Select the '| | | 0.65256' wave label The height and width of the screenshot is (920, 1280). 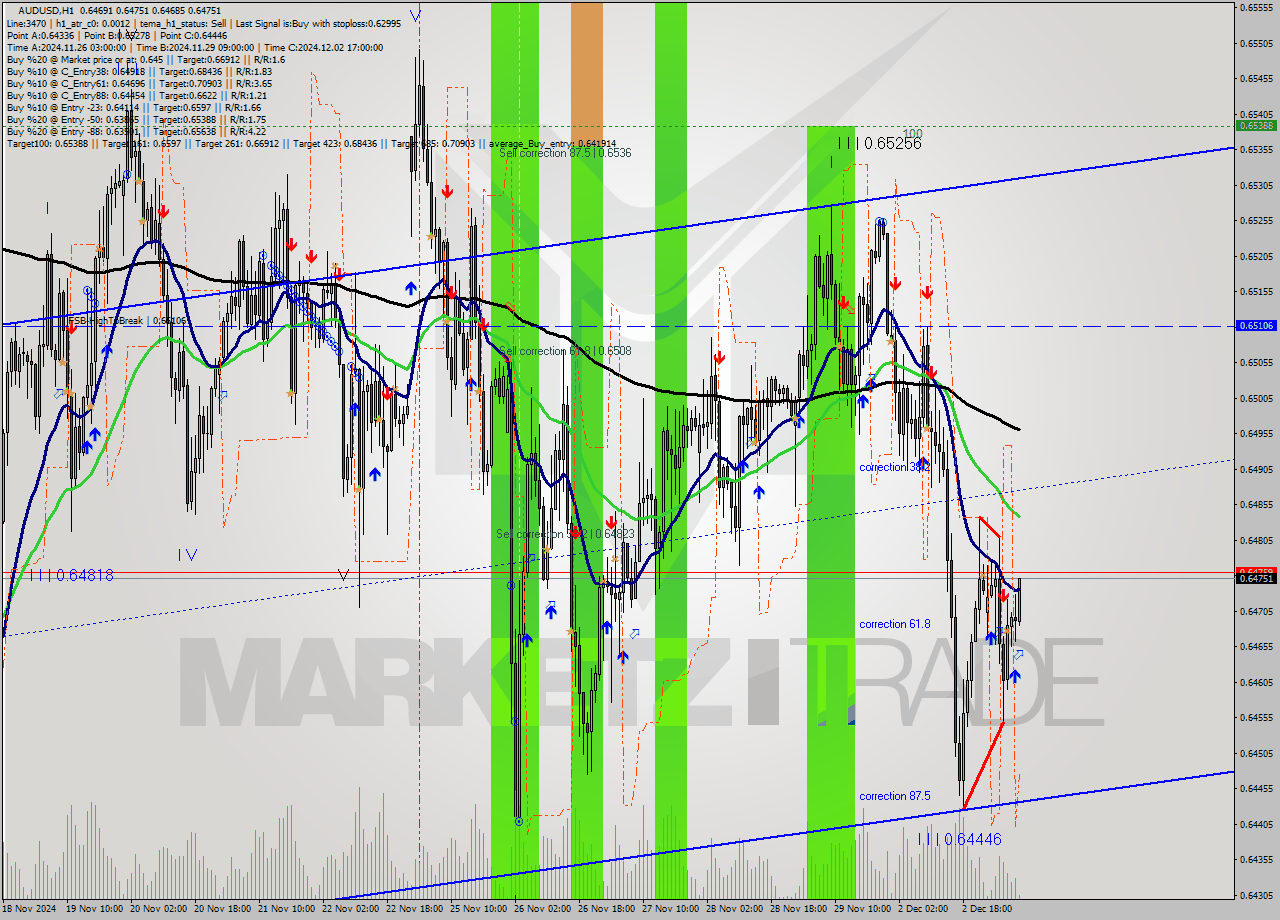[880, 144]
